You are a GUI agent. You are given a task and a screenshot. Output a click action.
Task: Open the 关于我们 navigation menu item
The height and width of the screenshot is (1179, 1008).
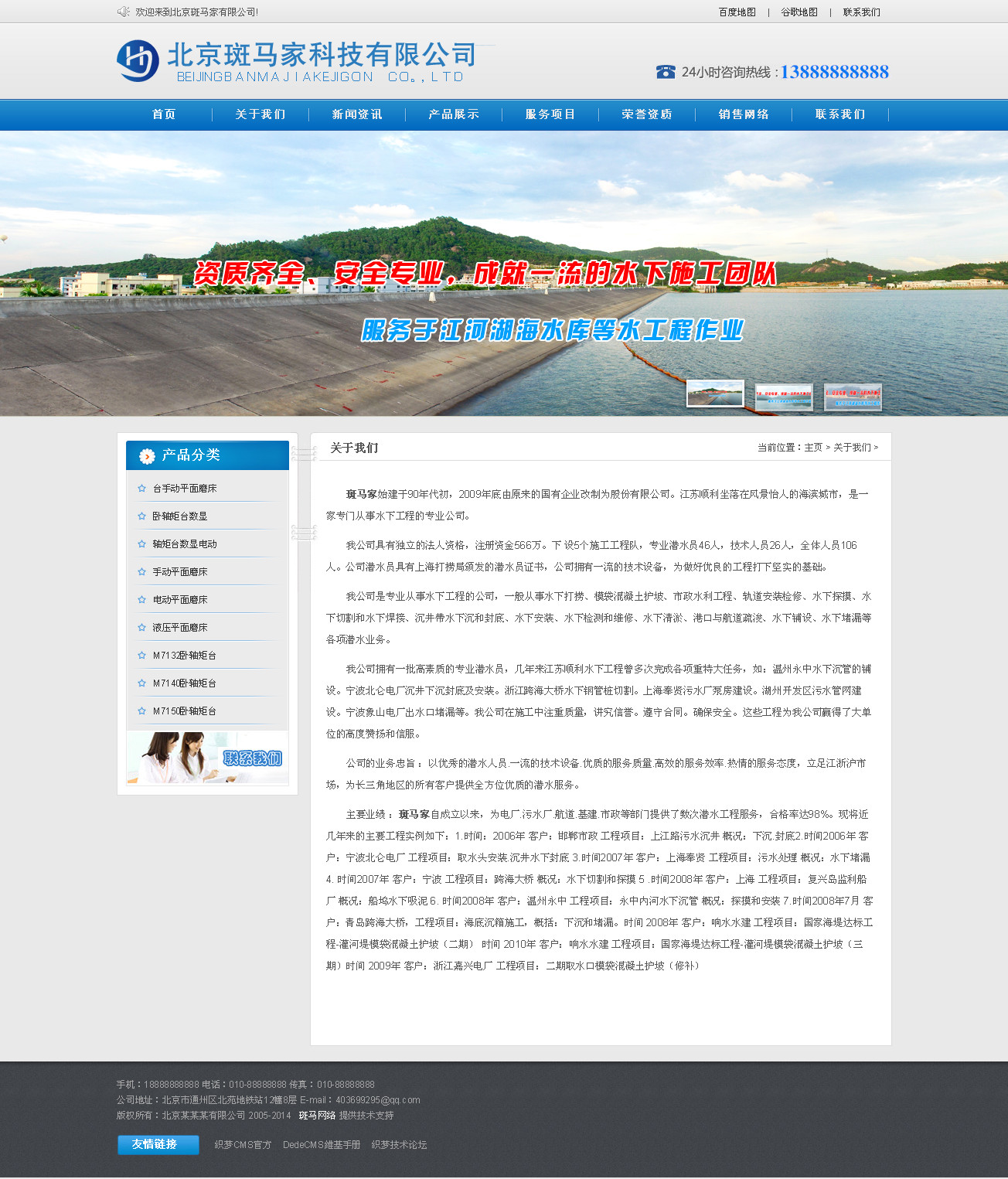pyautogui.click(x=261, y=114)
